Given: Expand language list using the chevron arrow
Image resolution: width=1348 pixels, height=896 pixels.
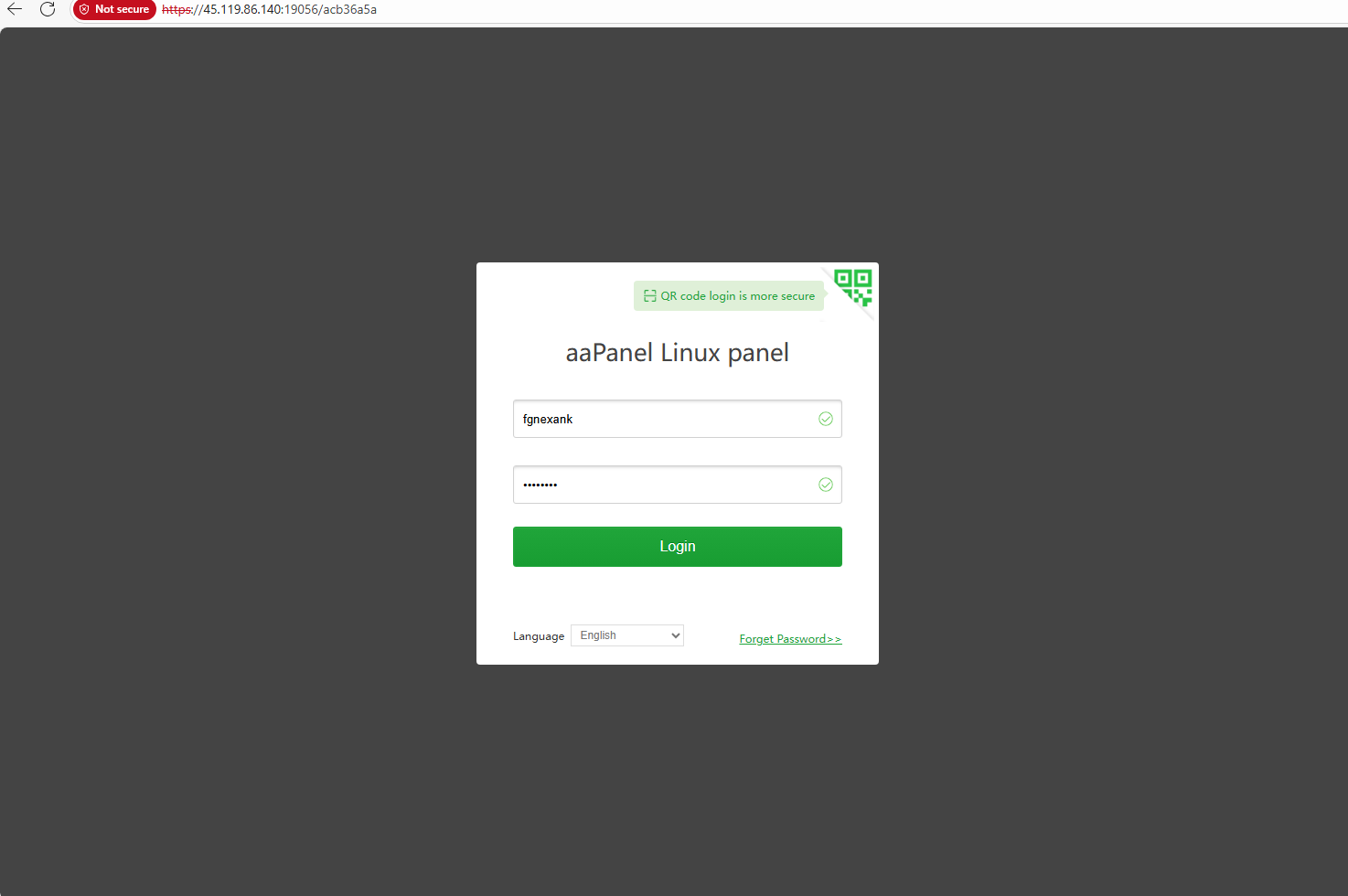Looking at the screenshot, I should click(x=676, y=635).
